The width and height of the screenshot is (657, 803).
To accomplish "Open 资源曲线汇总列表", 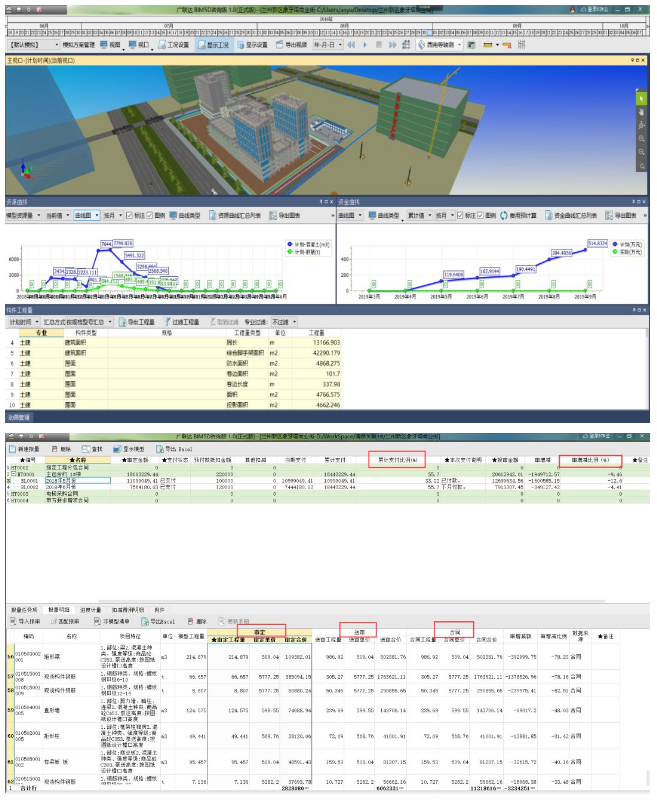I will click(x=235, y=216).
